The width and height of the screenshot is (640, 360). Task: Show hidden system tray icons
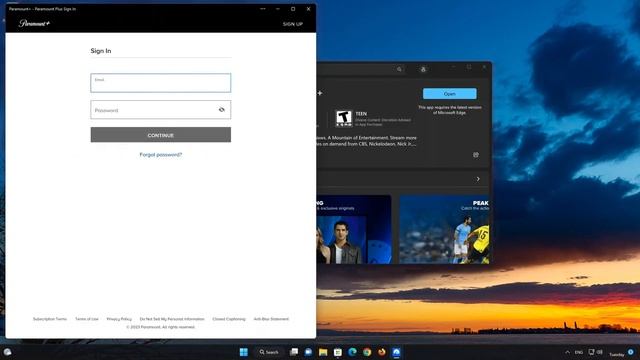[567, 352]
